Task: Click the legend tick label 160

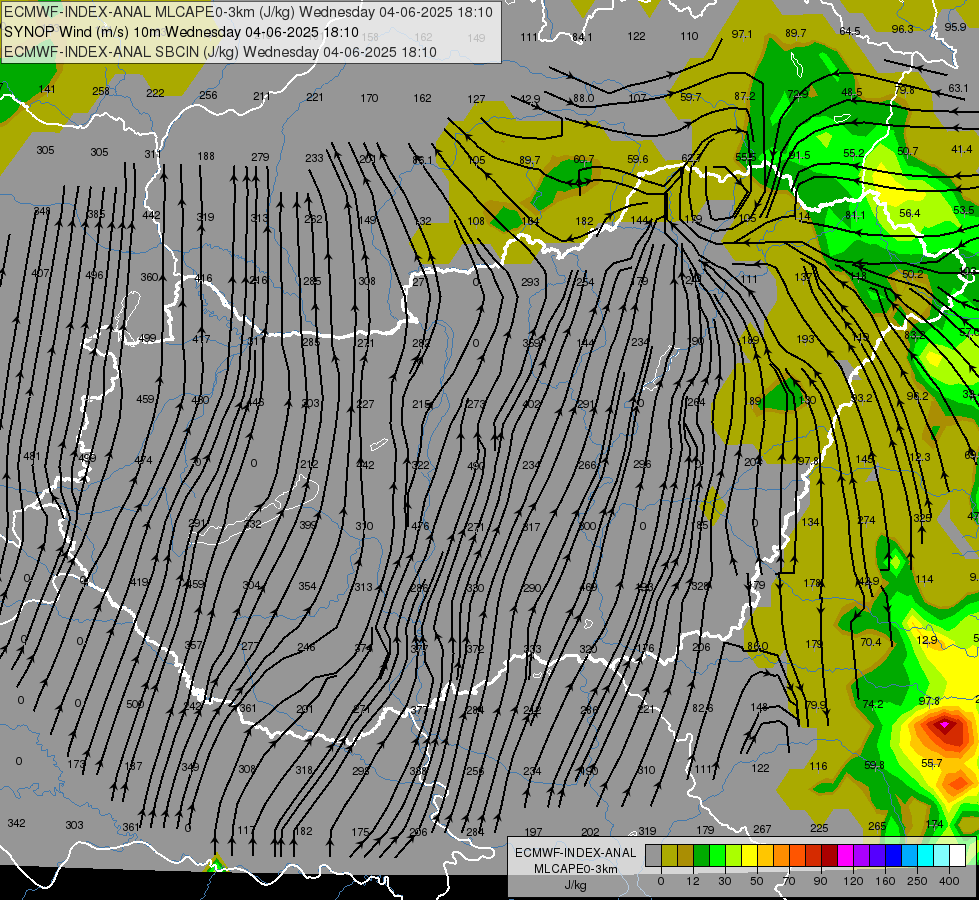Action: 885,881
